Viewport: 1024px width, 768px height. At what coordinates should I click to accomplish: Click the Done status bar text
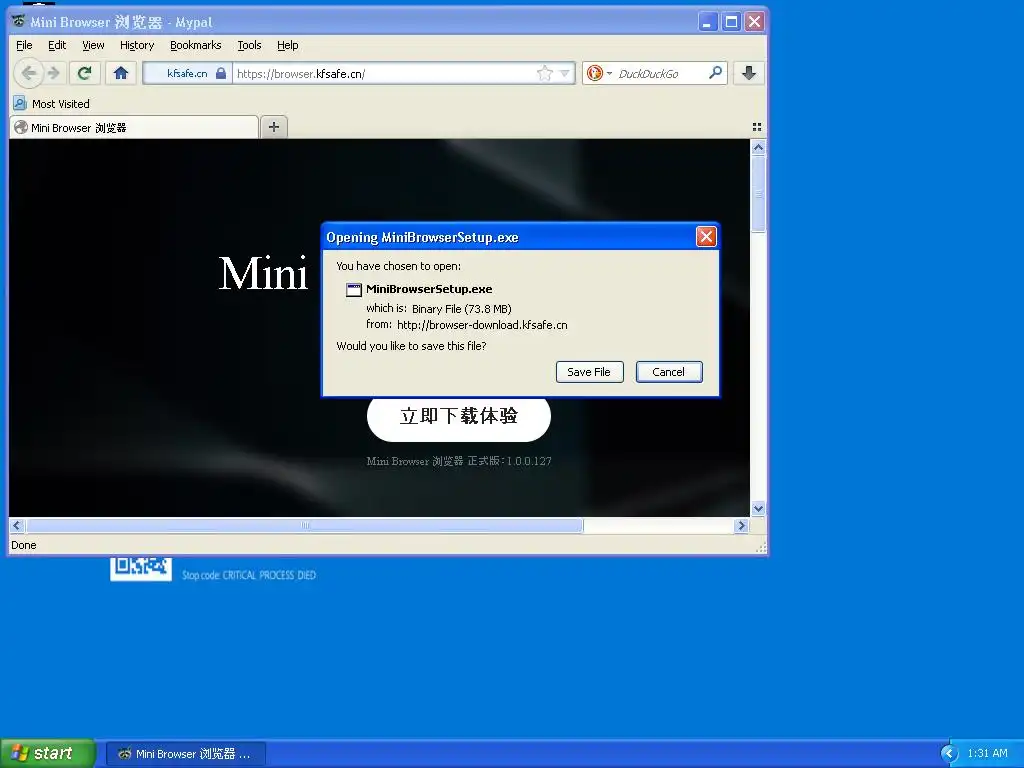click(24, 545)
